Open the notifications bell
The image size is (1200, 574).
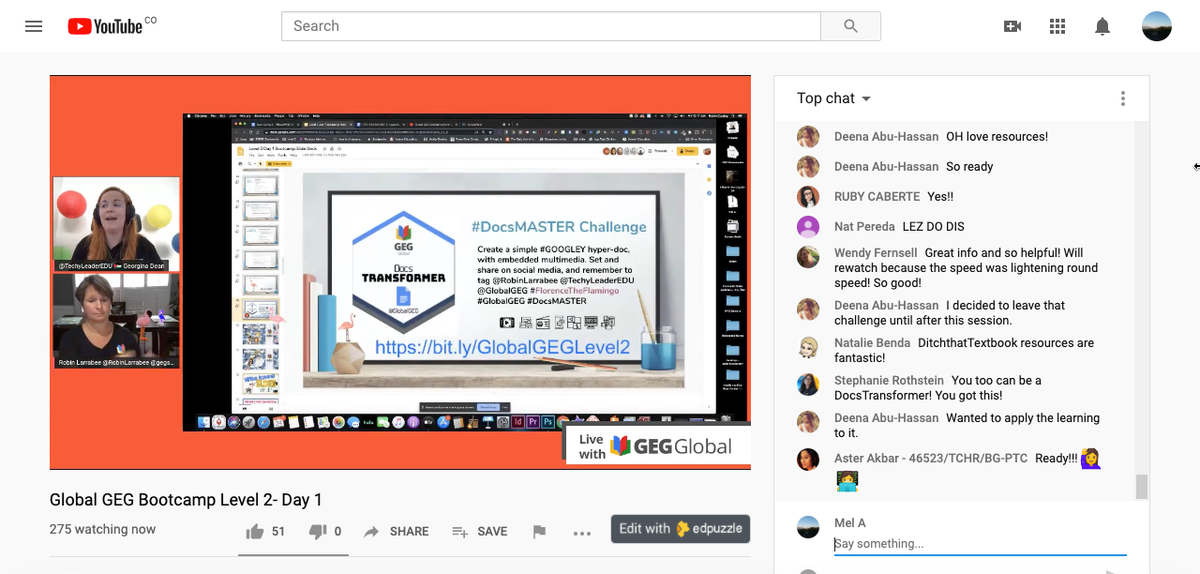[x=1103, y=26]
